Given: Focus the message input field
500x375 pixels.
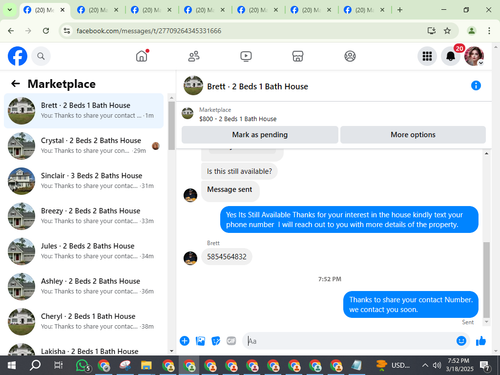Looking at the screenshot, I should 350,341.
